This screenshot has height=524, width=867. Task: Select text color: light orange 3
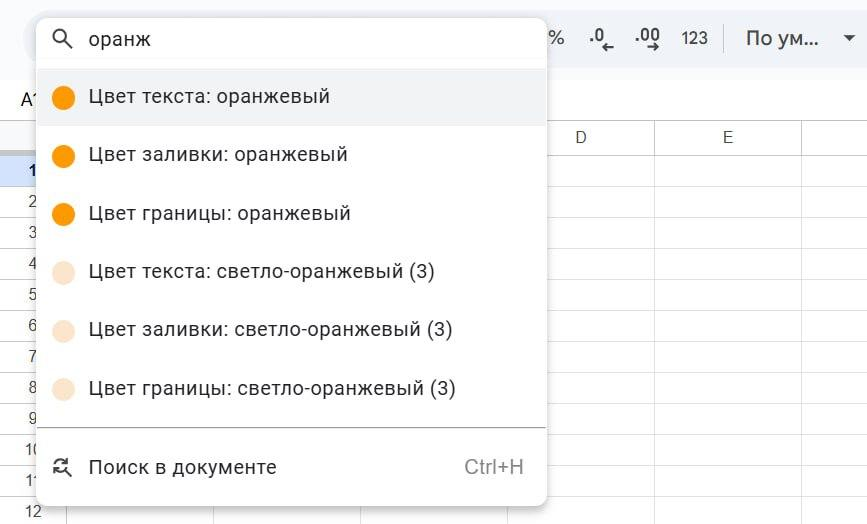[261, 271]
